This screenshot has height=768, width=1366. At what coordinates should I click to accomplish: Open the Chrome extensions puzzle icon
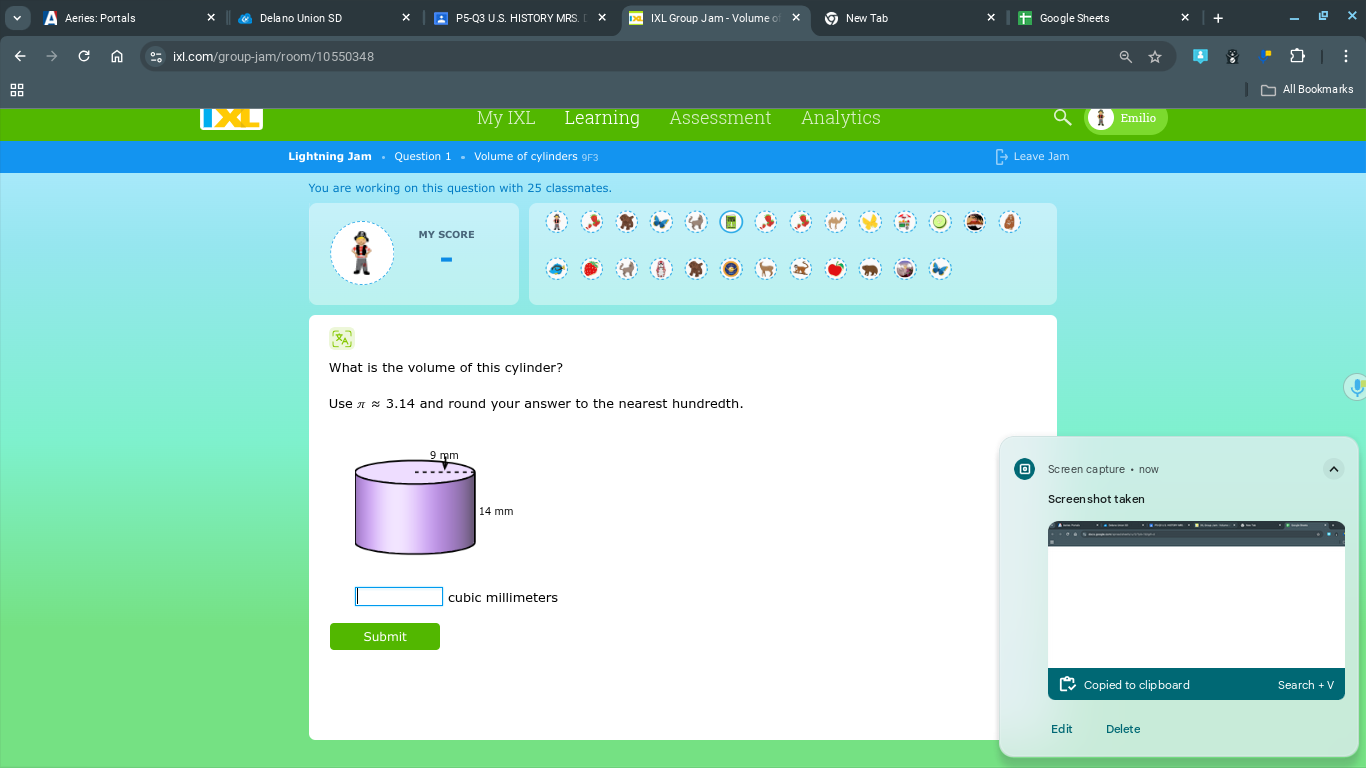click(x=1297, y=57)
